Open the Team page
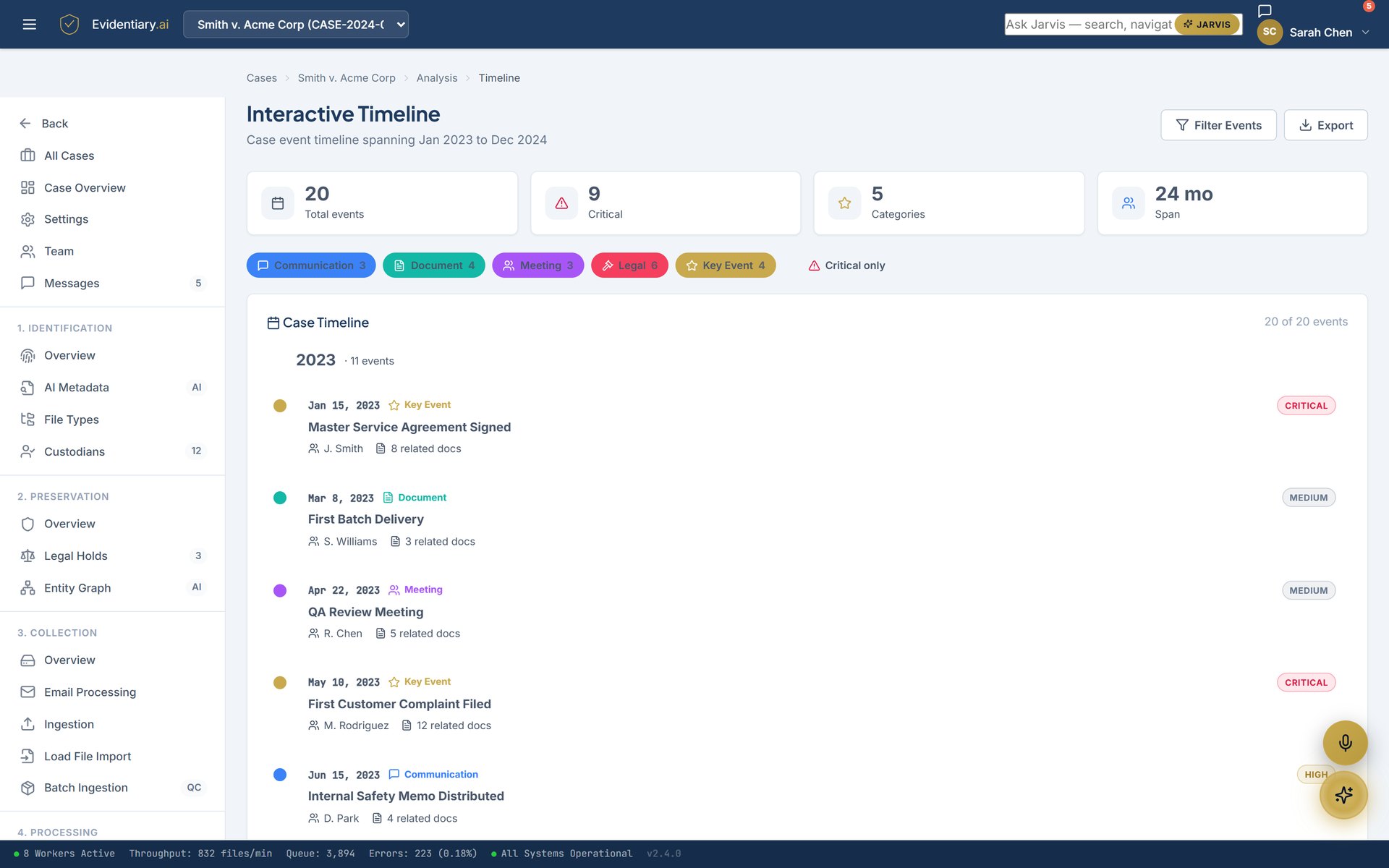Image resolution: width=1389 pixels, height=868 pixels. click(112, 251)
